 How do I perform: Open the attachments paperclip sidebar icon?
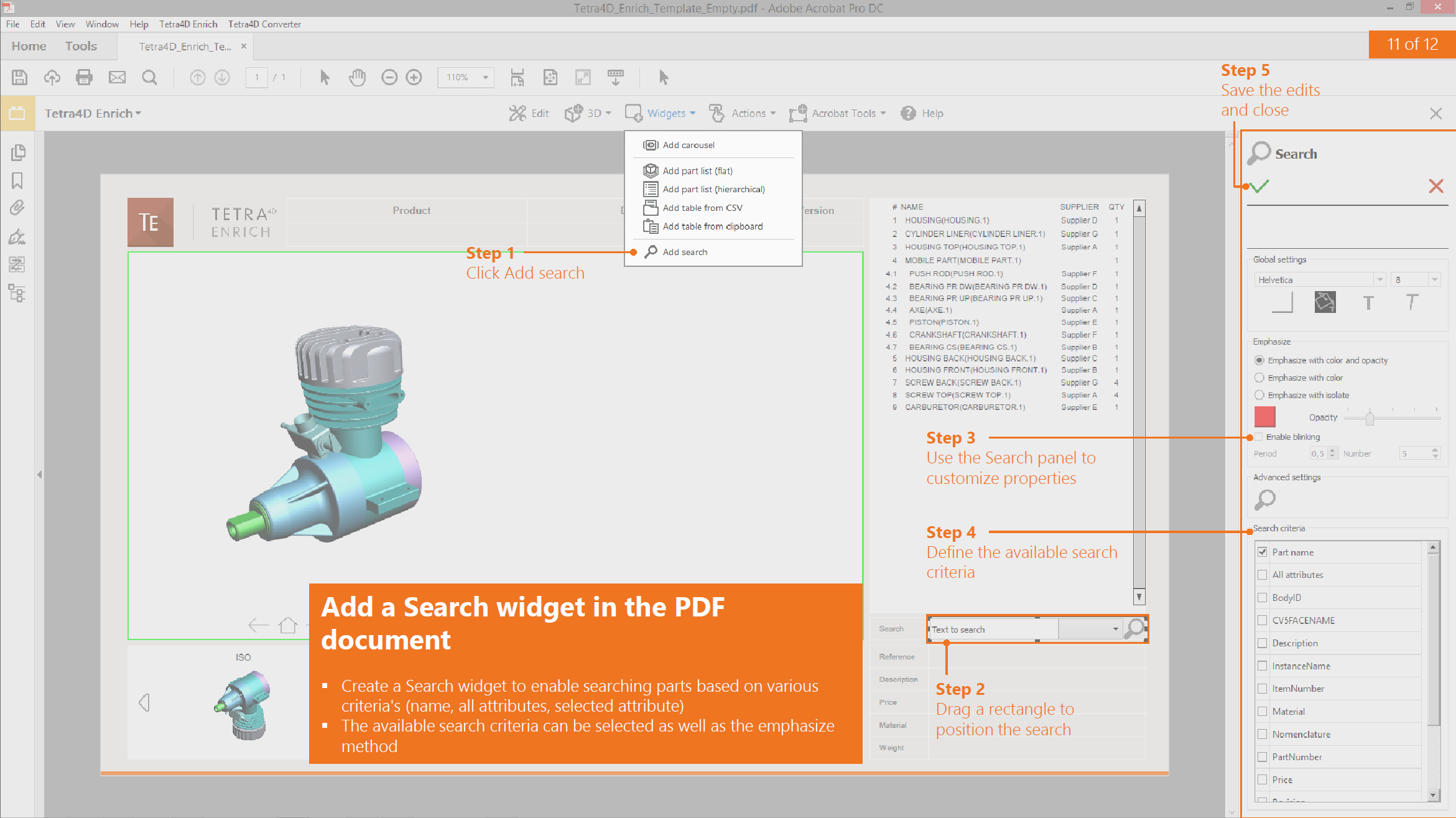pos(17,208)
